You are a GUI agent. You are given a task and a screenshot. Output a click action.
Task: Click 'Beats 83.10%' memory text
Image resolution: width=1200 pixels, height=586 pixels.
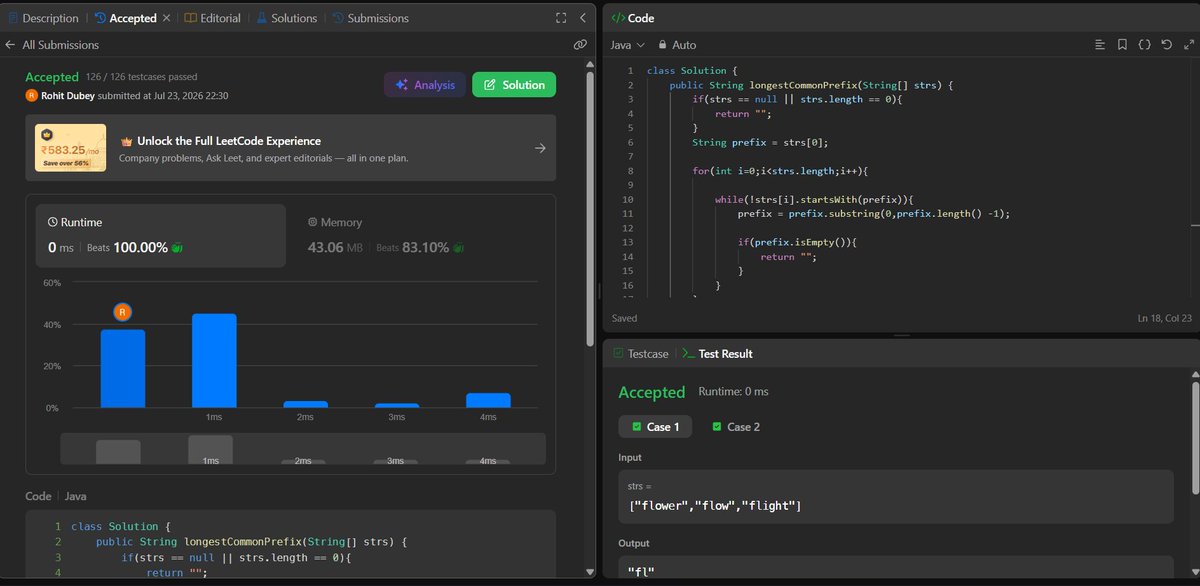(x=413, y=247)
